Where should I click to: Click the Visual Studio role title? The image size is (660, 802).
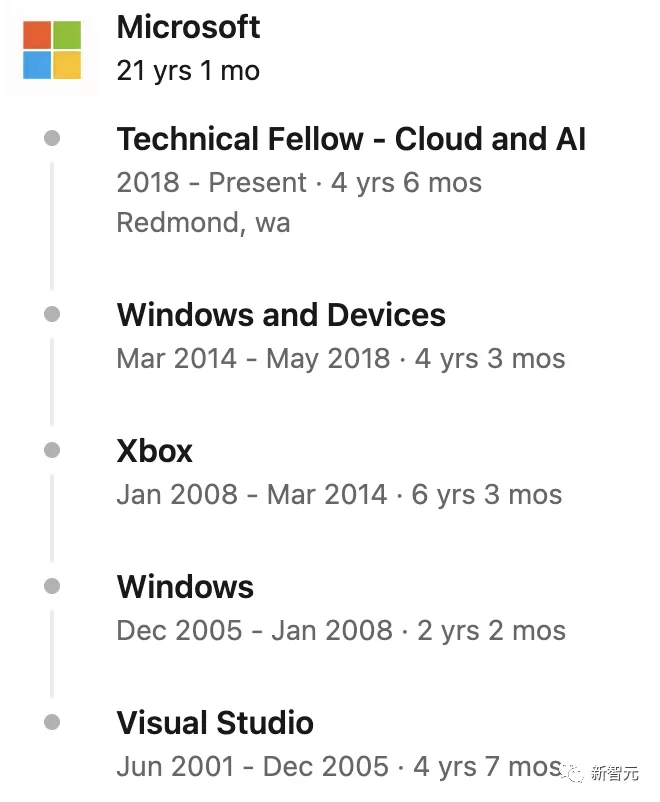click(x=215, y=723)
